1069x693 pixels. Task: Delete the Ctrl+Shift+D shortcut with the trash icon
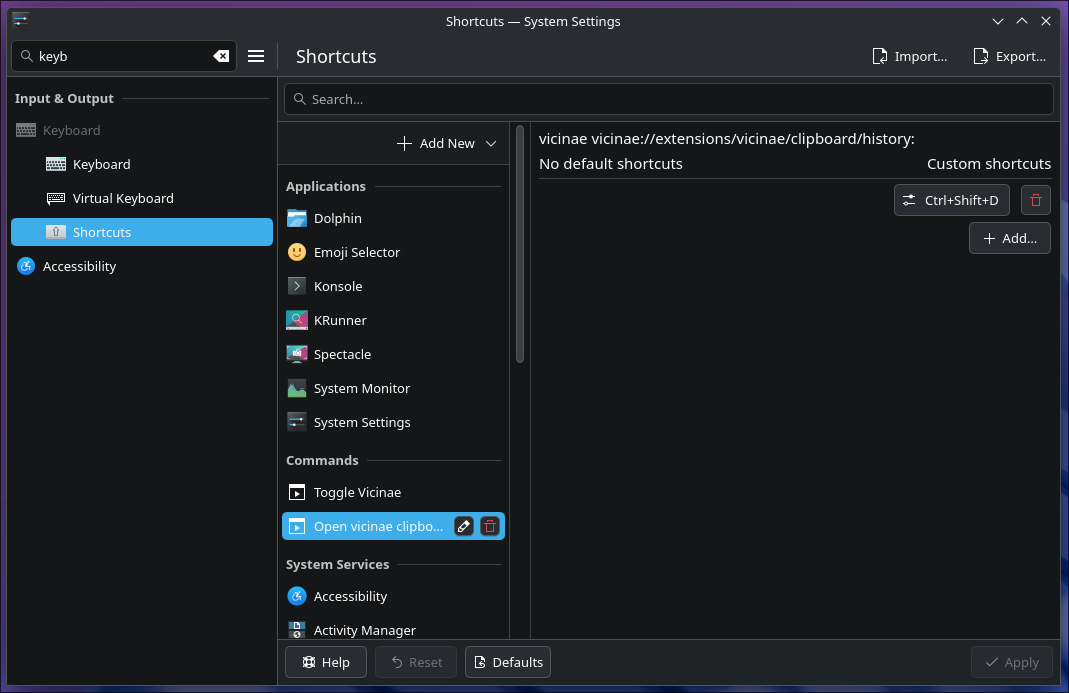1035,200
